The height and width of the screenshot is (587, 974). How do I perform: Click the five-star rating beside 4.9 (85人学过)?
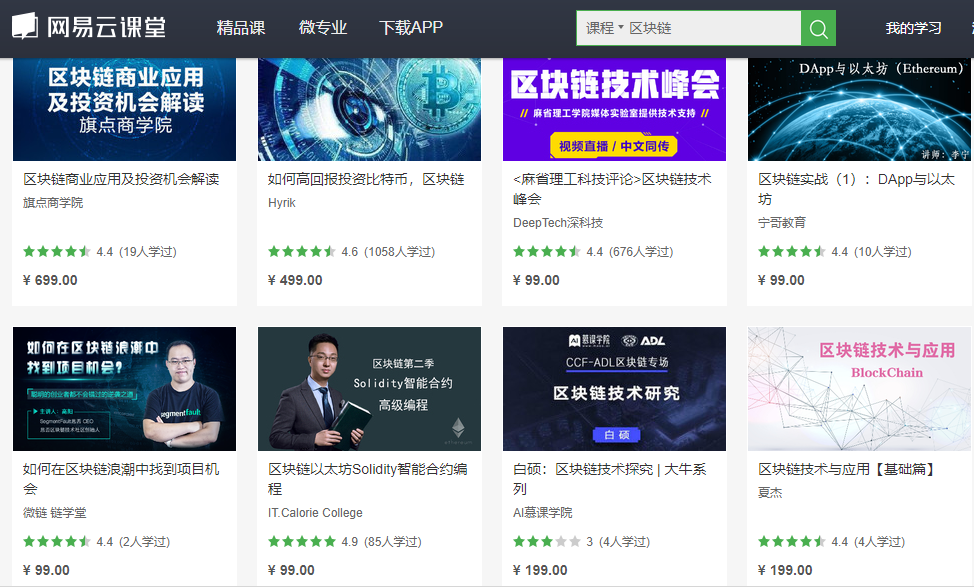pyautogui.click(x=301, y=542)
